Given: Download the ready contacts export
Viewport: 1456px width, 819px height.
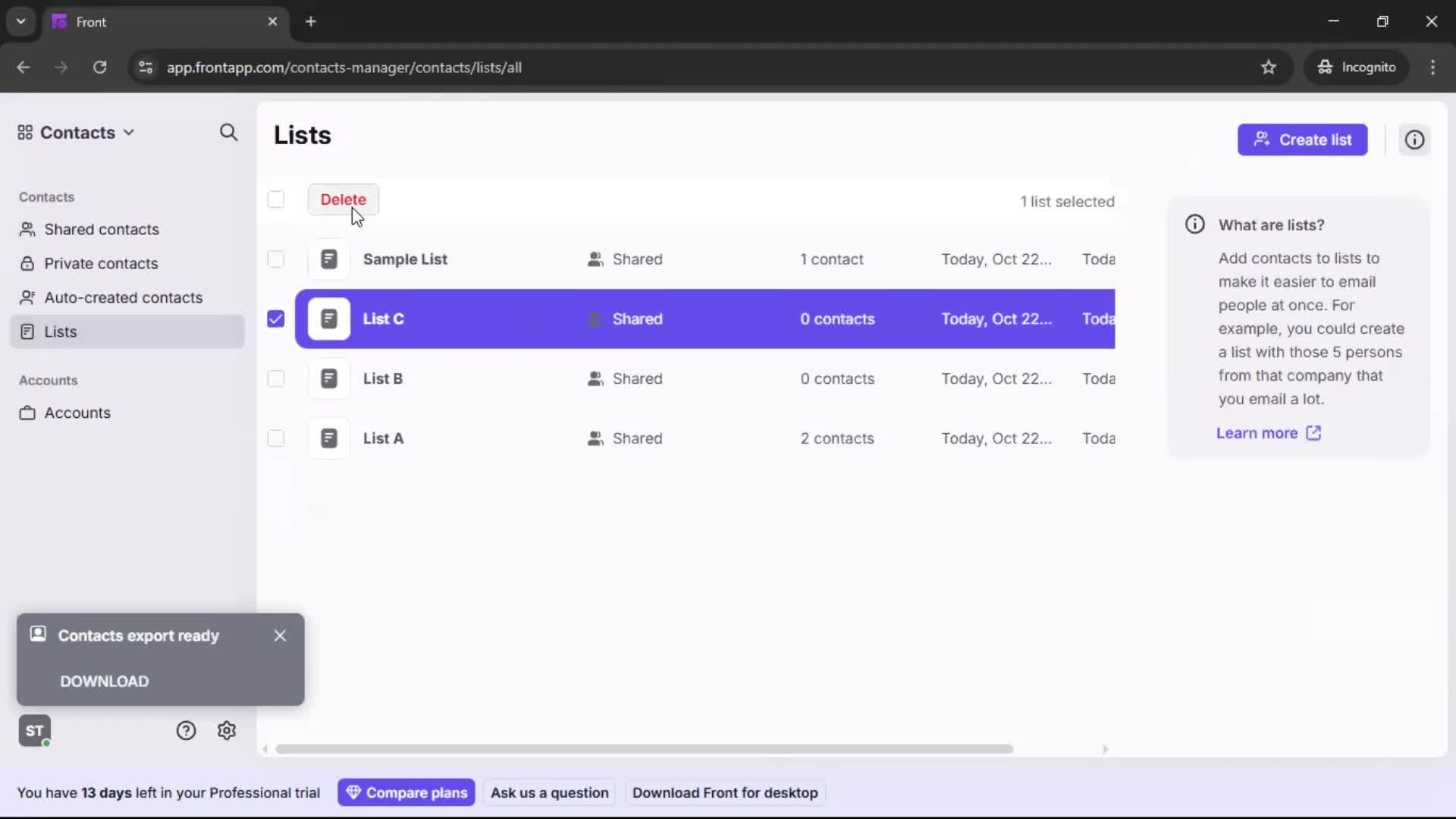Looking at the screenshot, I should point(104,681).
